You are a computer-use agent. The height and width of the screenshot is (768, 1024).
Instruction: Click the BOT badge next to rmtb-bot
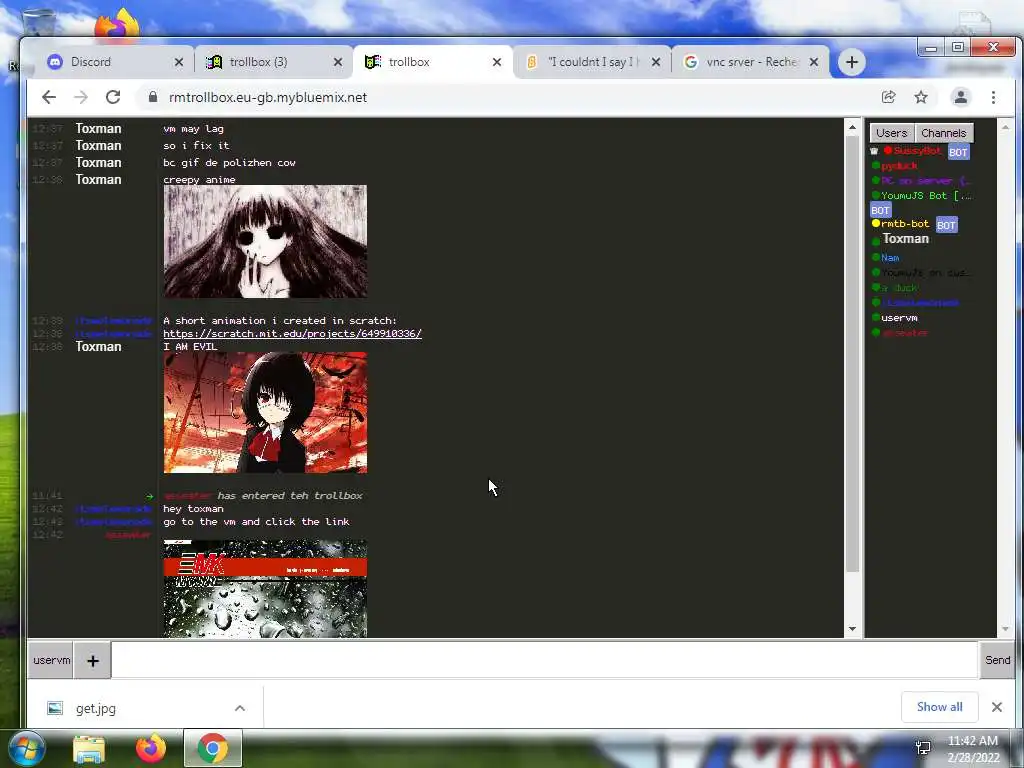click(x=946, y=225)
